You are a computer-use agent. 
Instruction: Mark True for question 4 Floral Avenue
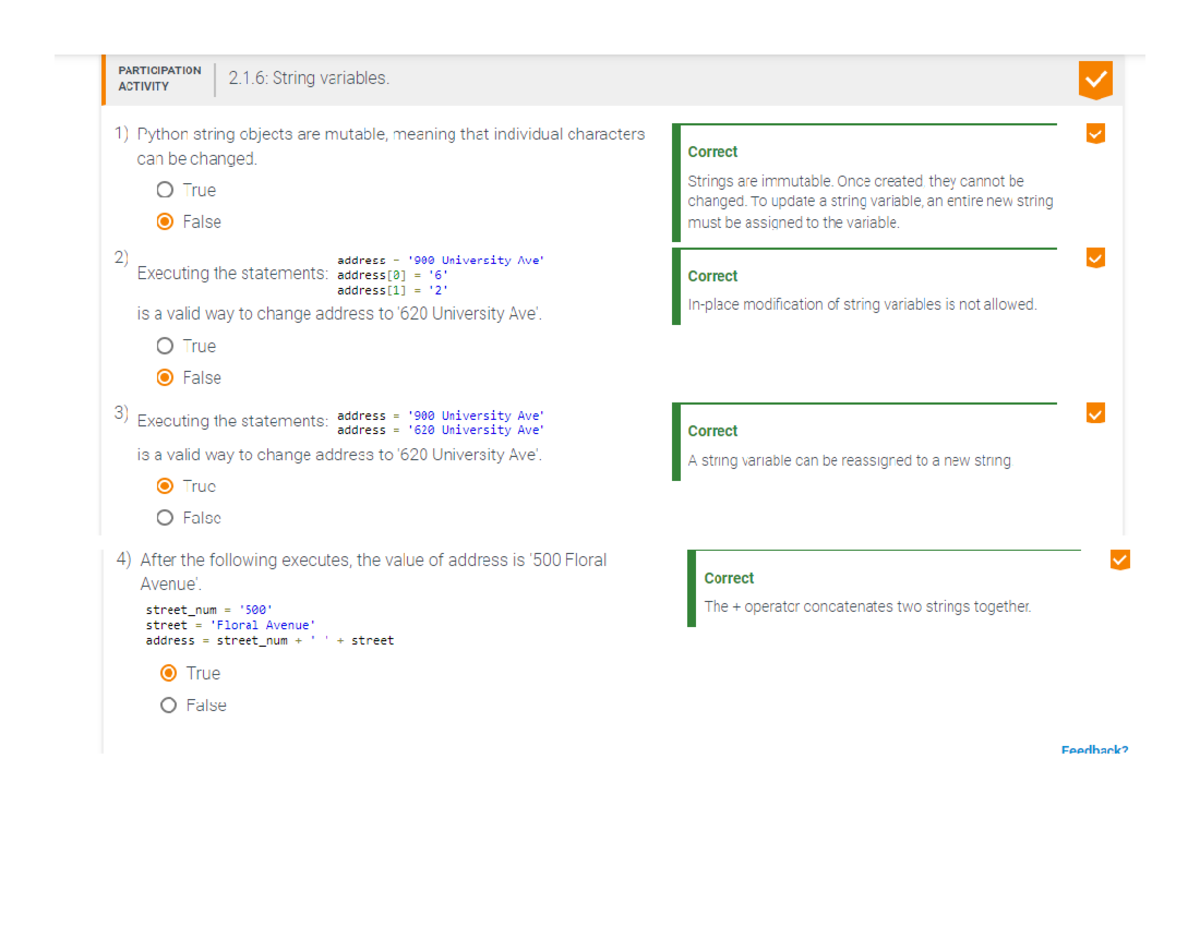coord(169,673)
